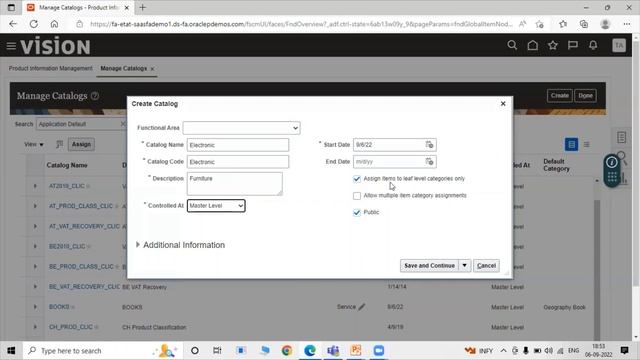640x360 pixels.
Task: Open the Start Date calendar picker
Action: click(429, 144)
